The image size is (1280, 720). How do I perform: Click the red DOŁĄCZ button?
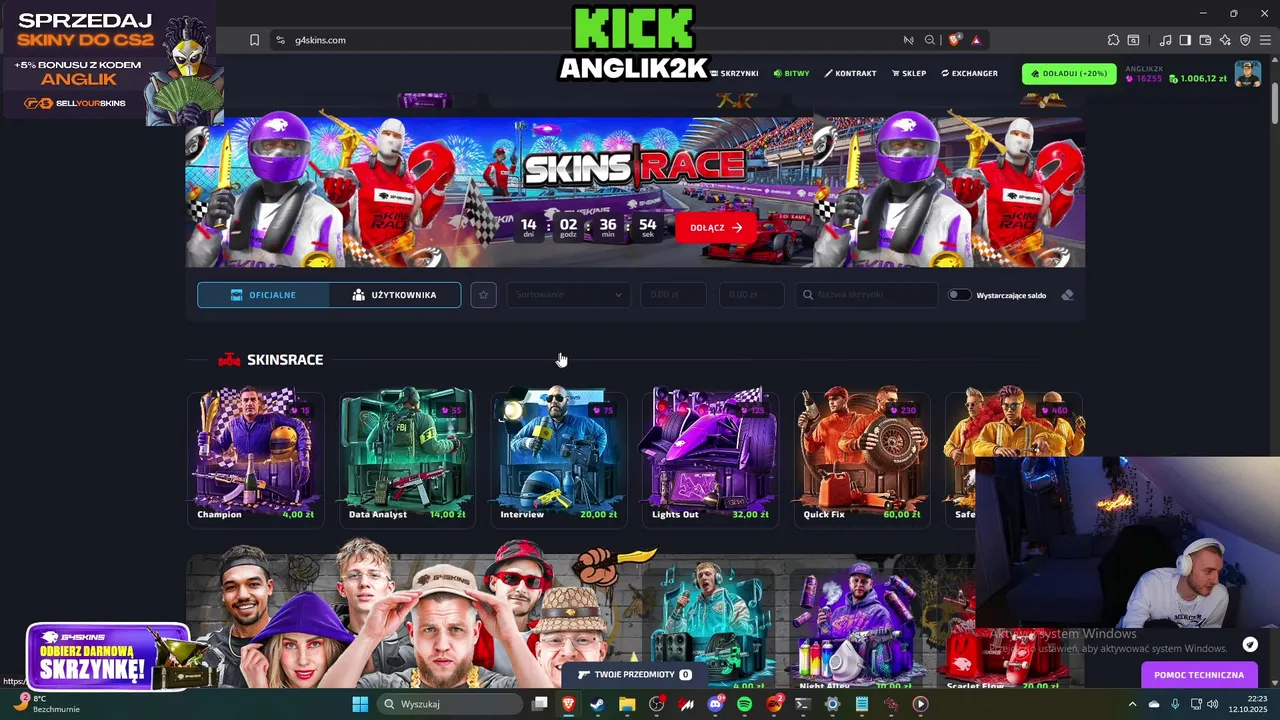[716, 227]
